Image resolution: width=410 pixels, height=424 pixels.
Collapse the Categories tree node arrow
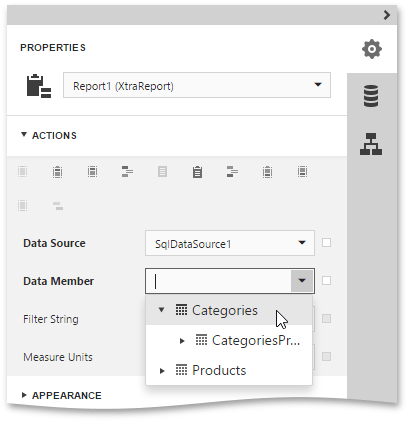coord(161,310)
